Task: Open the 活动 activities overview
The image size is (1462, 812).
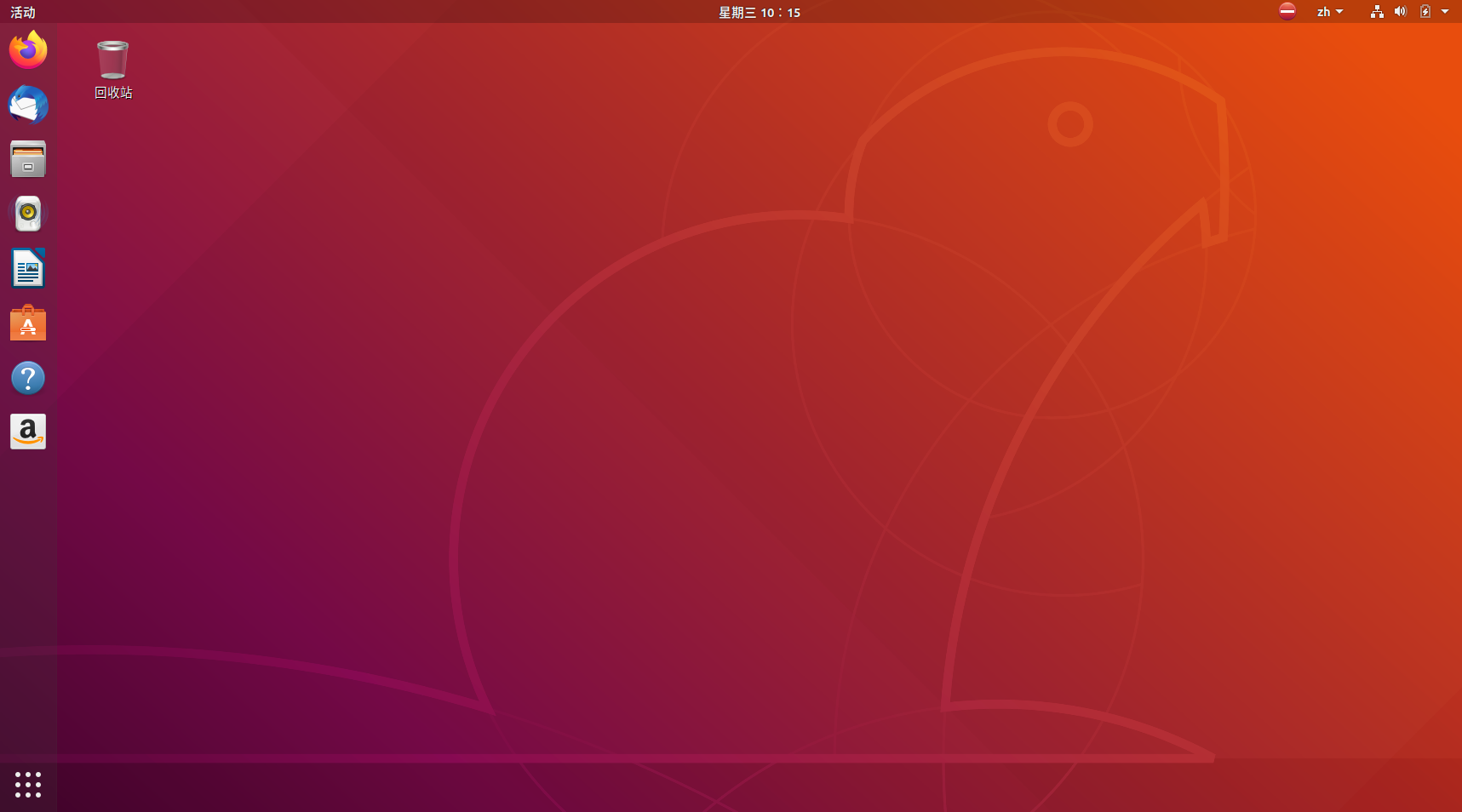Action: coord(23,12)
